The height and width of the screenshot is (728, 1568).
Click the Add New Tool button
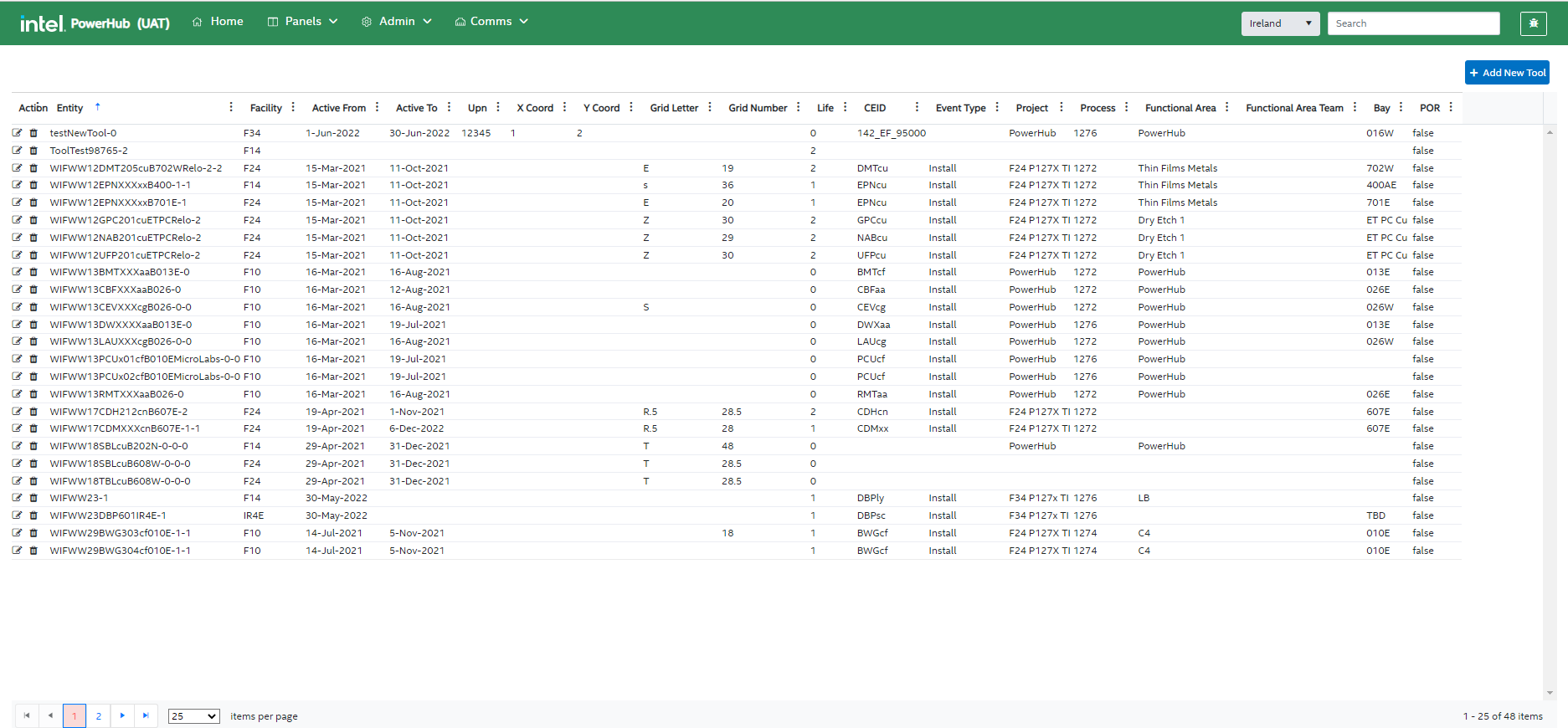tap(1506, 73)
